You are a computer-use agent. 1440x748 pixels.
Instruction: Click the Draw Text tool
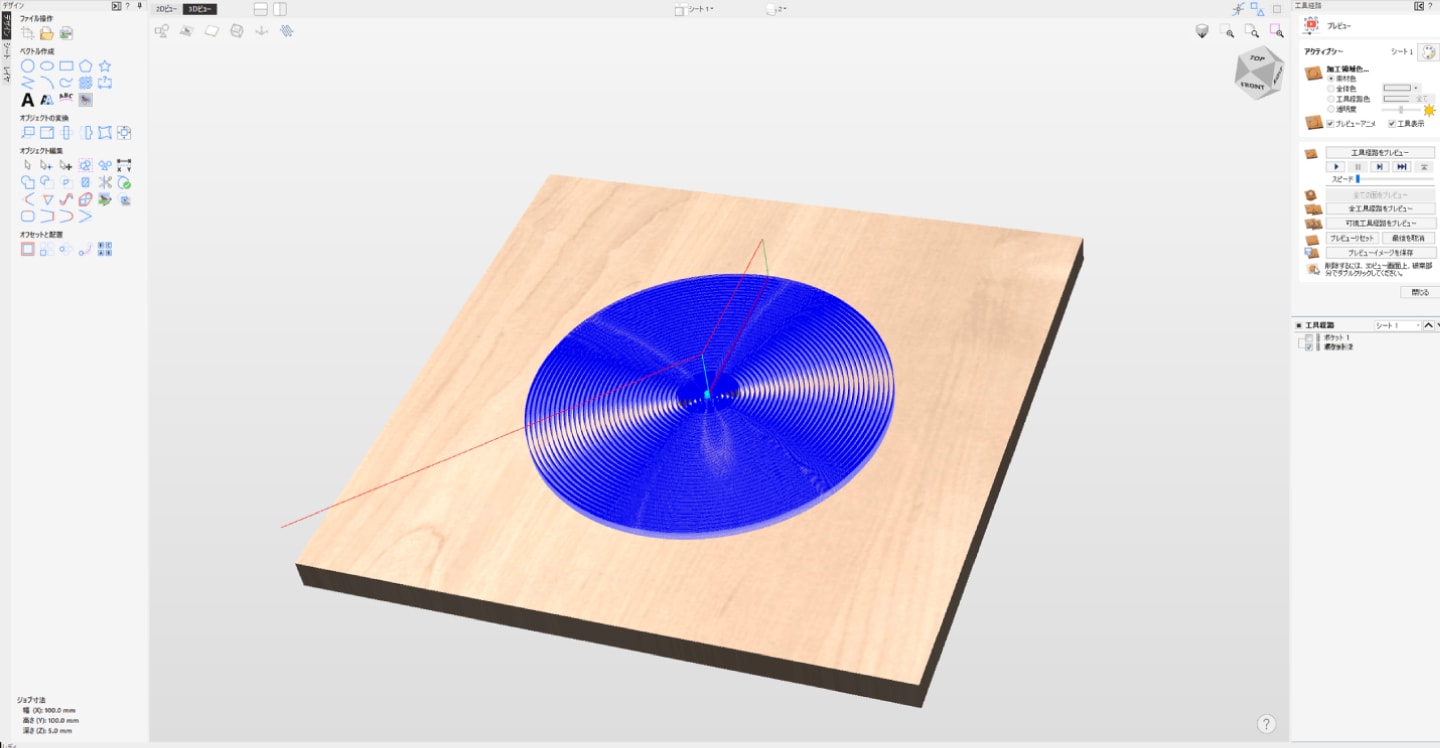(x=28, y=99)
